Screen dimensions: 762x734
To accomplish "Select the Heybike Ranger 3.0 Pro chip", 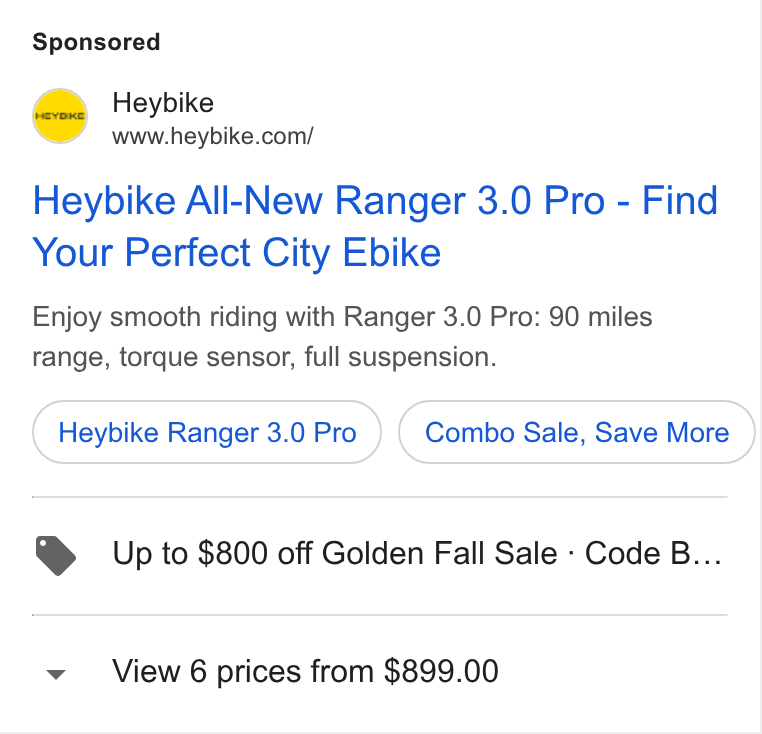I will tap(207, 432).
